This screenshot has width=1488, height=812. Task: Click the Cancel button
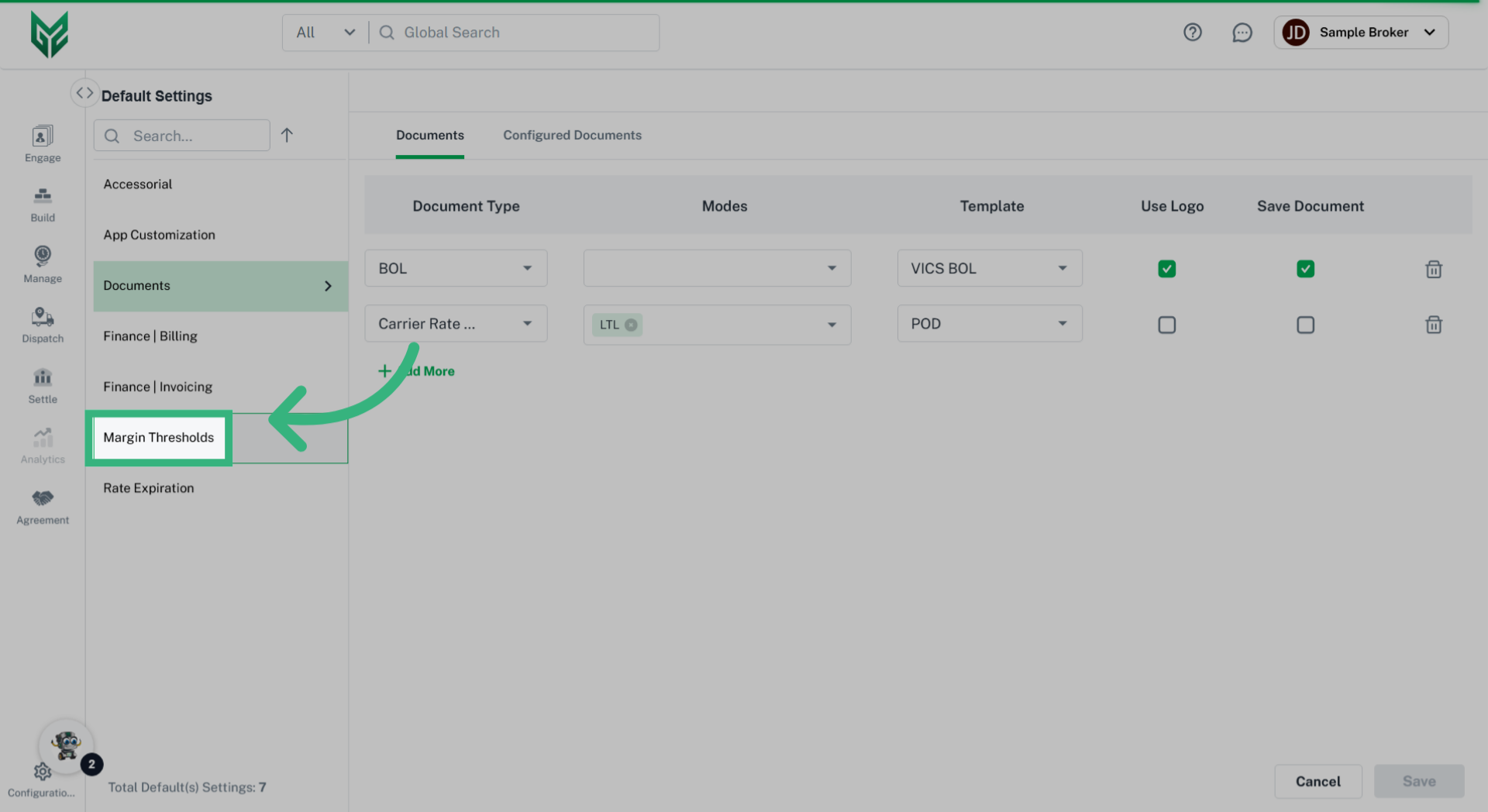[1317, 781]
